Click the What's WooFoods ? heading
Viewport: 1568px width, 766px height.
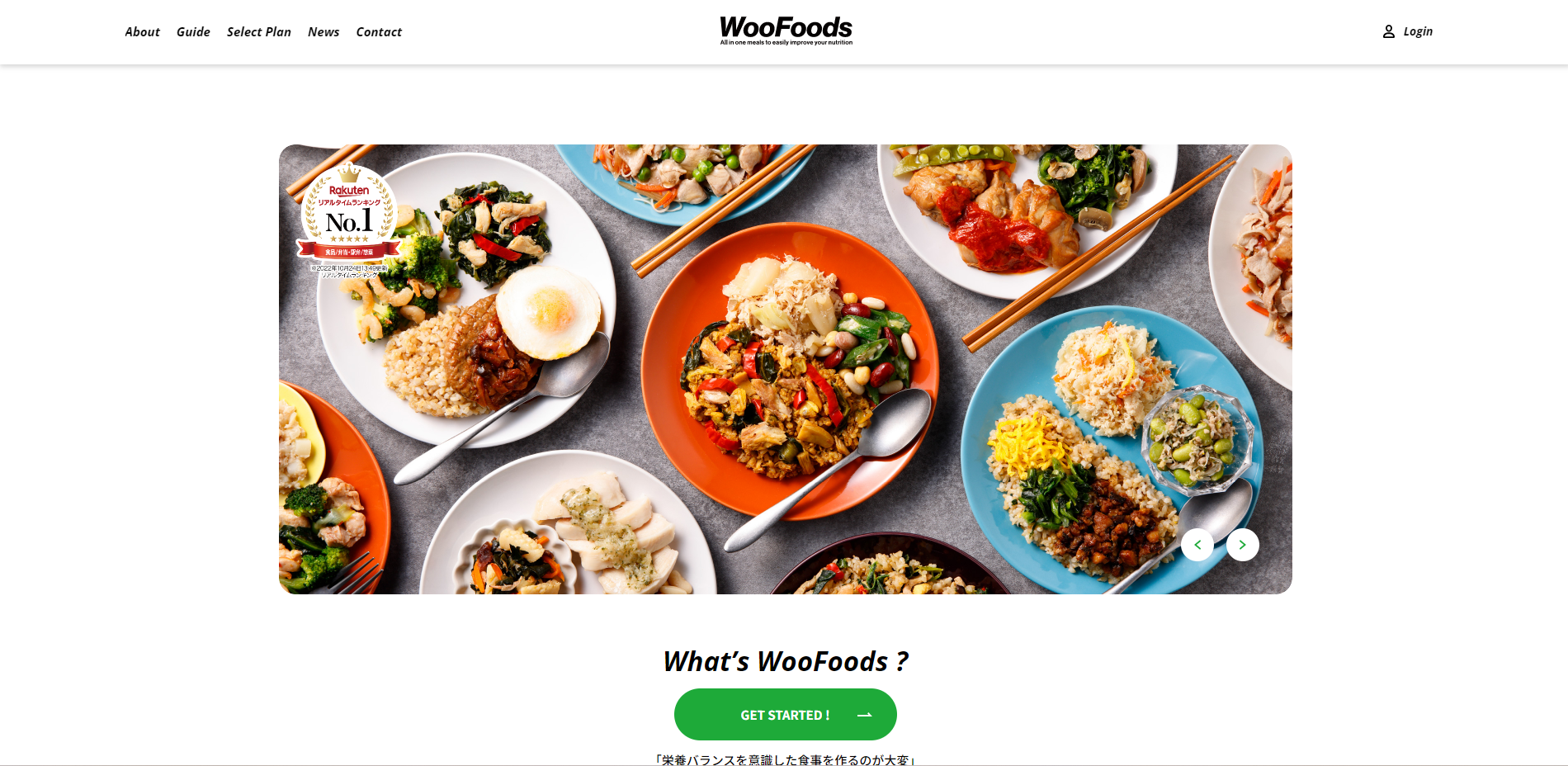pyautogui.click(x=786, y=661)
